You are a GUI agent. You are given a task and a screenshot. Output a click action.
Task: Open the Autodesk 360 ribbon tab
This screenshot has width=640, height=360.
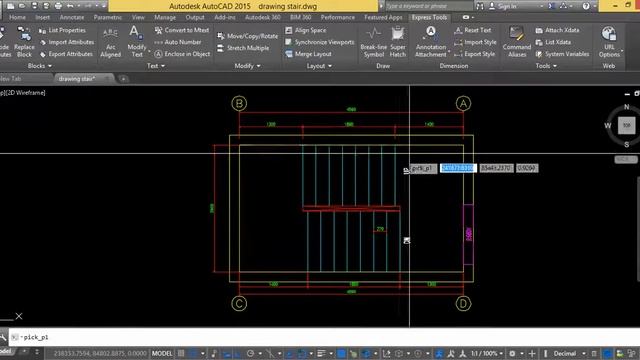pos(262,18)
